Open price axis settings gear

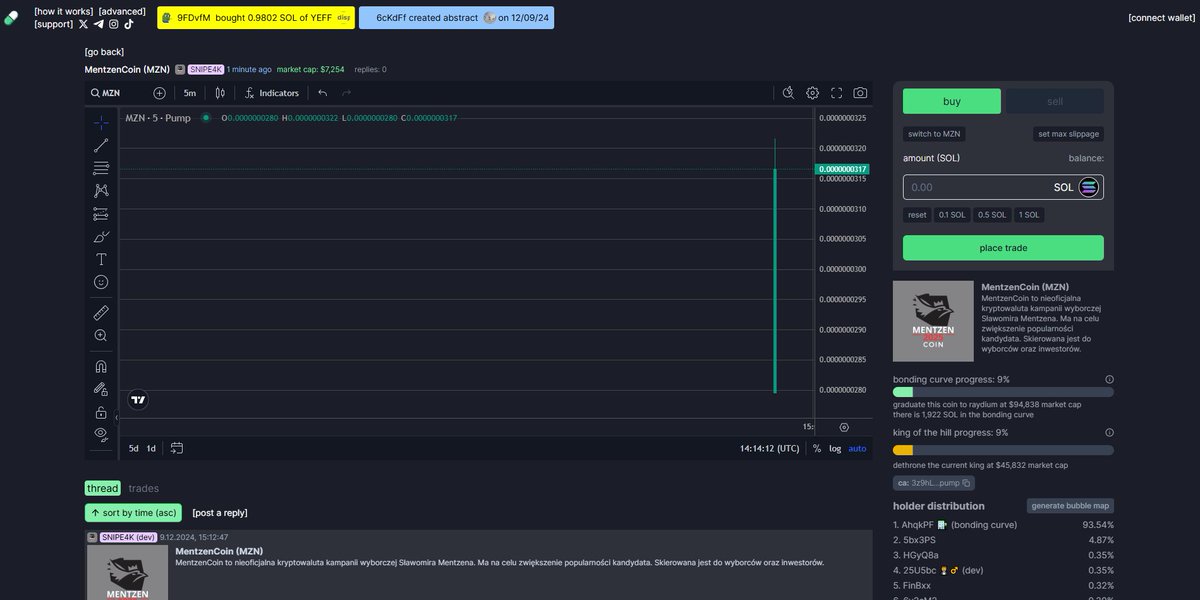pyautogui.click(x=844, y=427)
